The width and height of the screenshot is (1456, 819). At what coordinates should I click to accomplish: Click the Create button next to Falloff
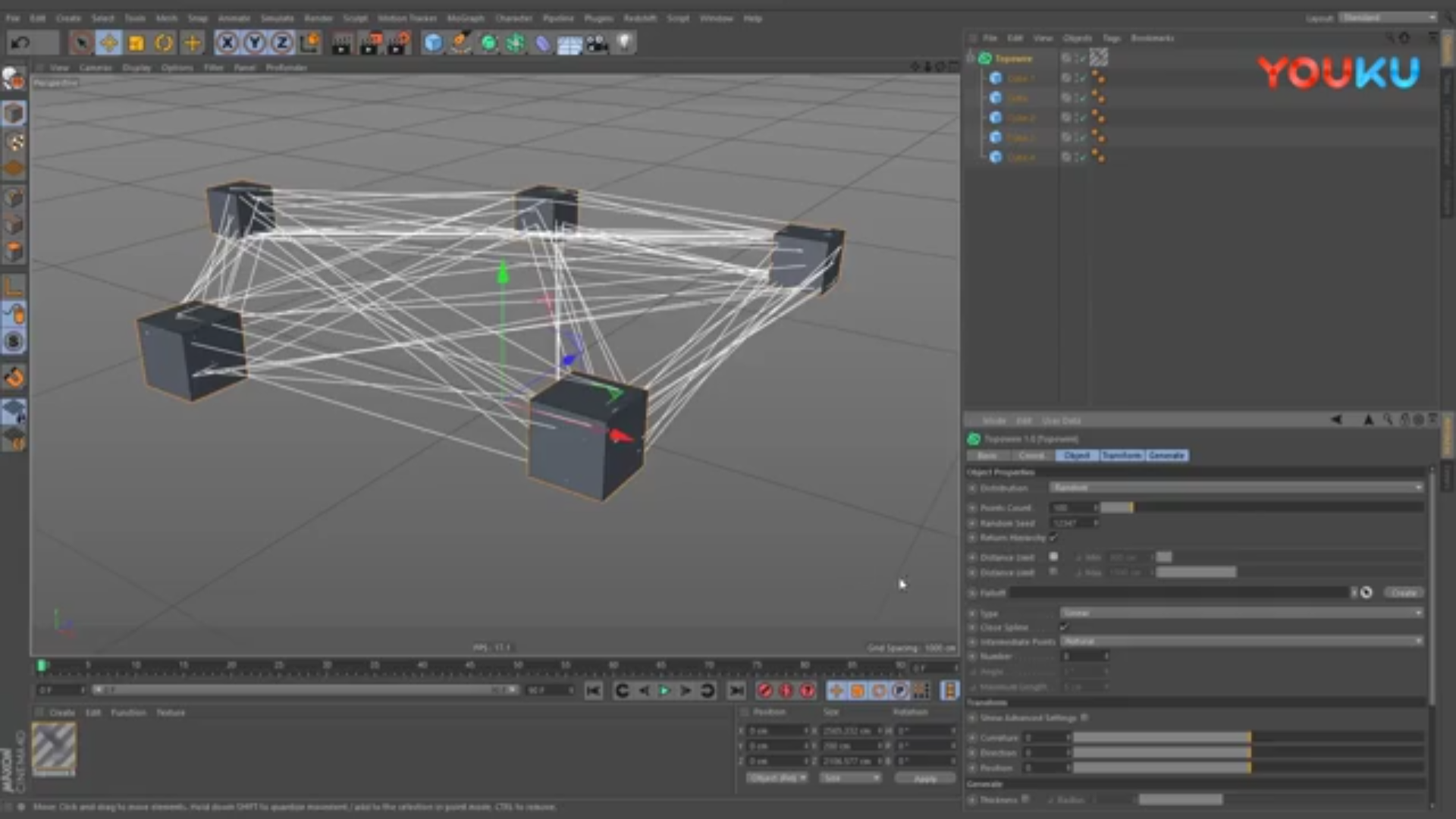coord(1404,592)
